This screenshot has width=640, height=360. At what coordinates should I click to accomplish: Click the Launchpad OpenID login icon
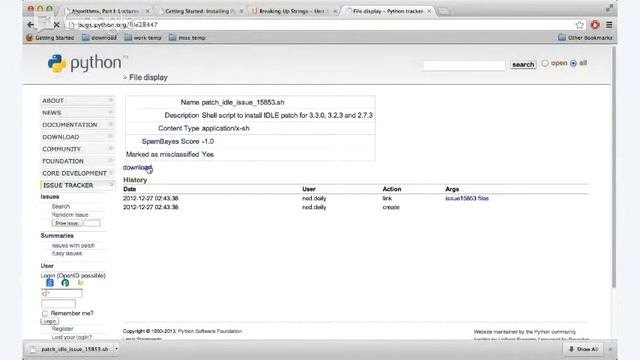(80, 282)
